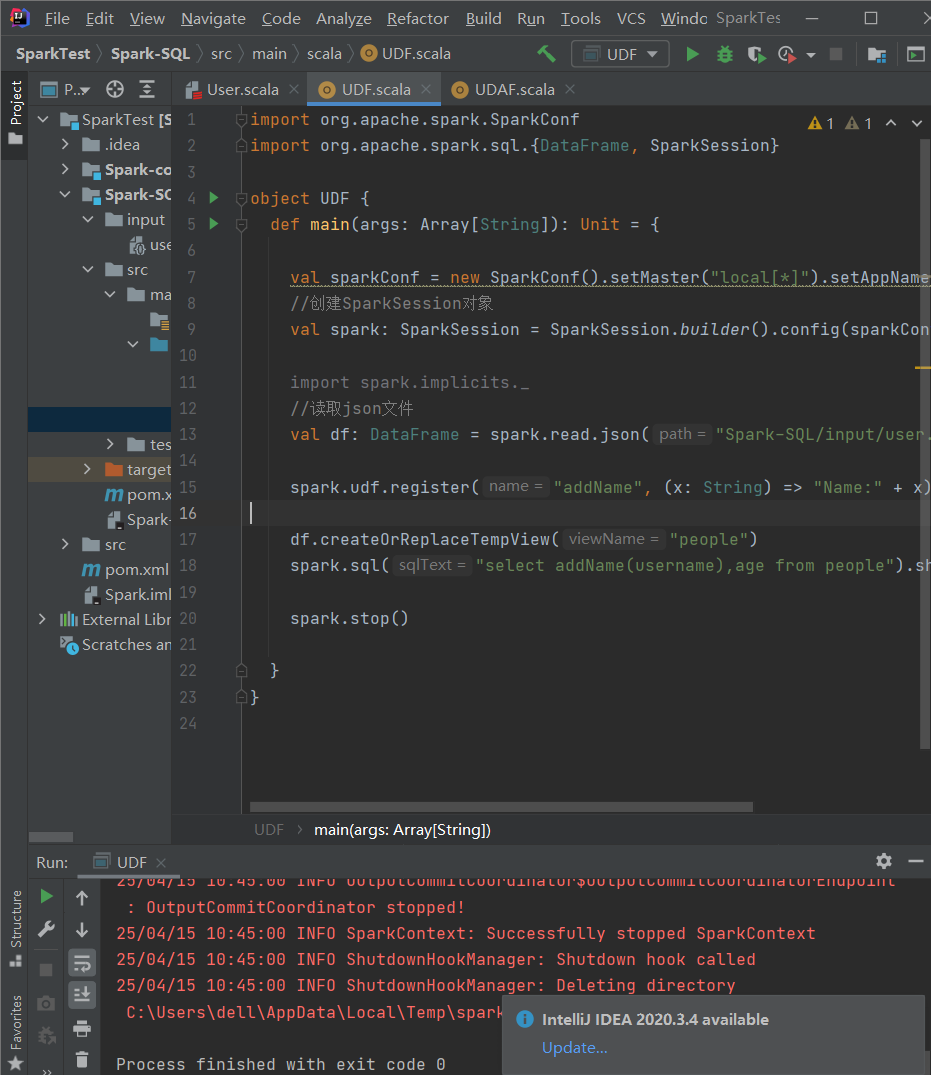Start debugging with the green bug icon
Image resolution: width=931 pixels, height=1075 pixels.
pyautogui.click(x=725, y=54)
